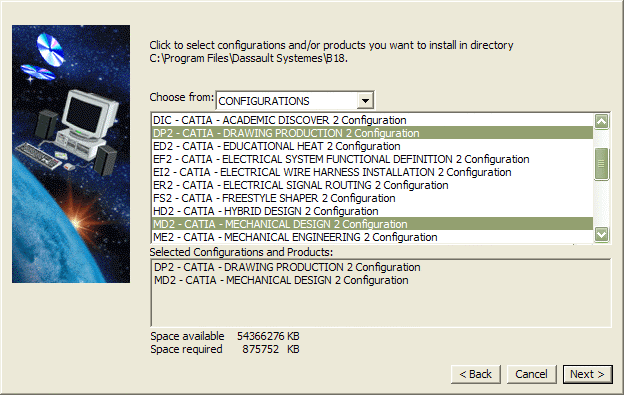Image resolution: width=624 pixels, height=395 pixels.
Task: Click the configurations list scrollbar thumb
Action: [x=601, y=164]
